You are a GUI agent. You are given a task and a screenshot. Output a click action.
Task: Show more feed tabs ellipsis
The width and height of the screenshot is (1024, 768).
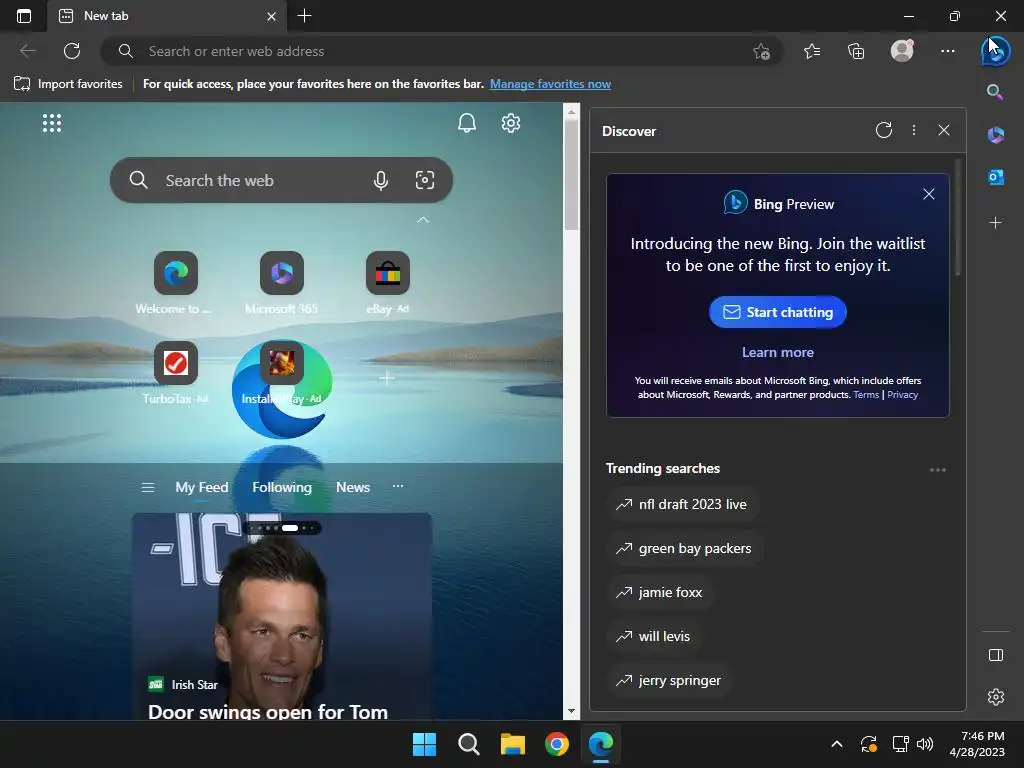click(398, 486)
